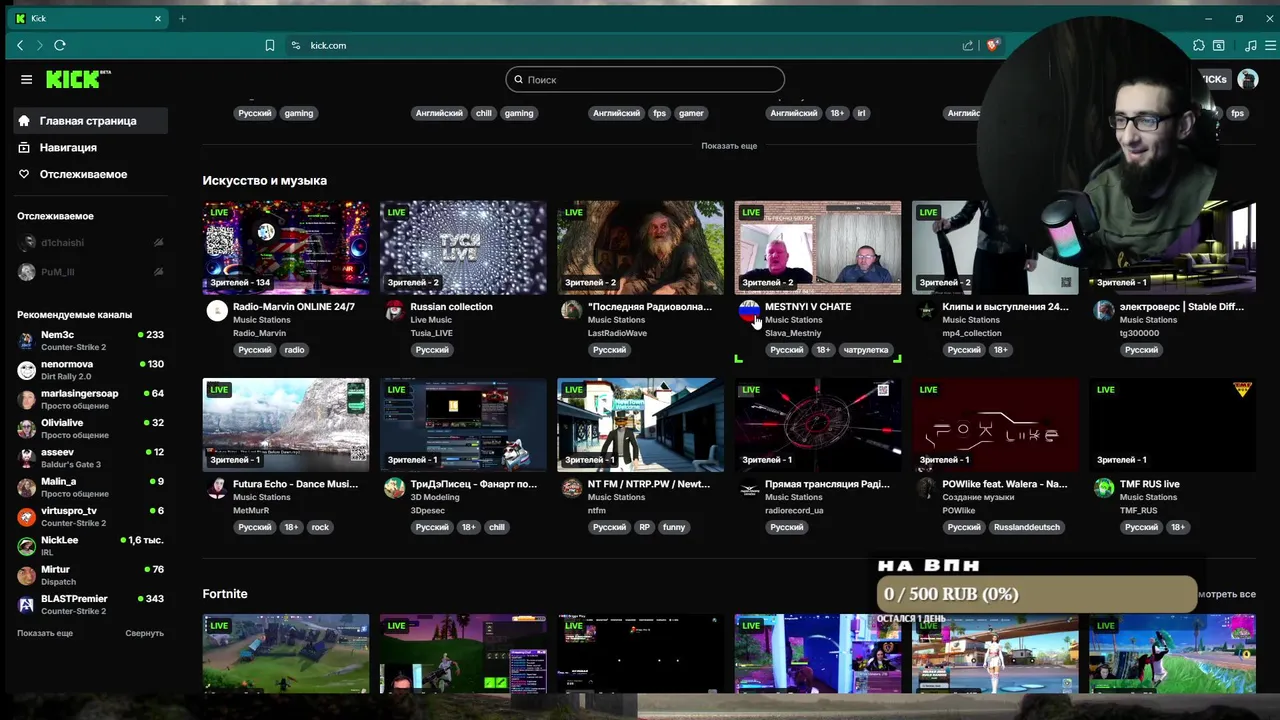Open tg300000 channel avatar
Image resolution: width=1280 pixels, height=720 pixels.
click(x=1103, y=310)
